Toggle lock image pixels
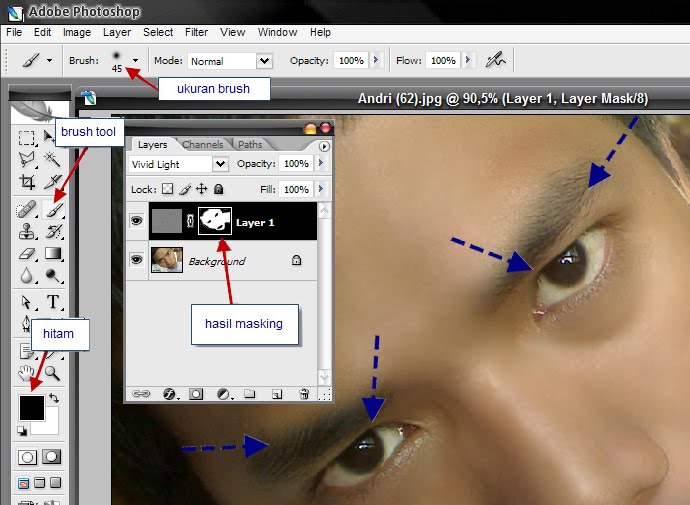This screenshot has width=690, height=505. point(185,189)
